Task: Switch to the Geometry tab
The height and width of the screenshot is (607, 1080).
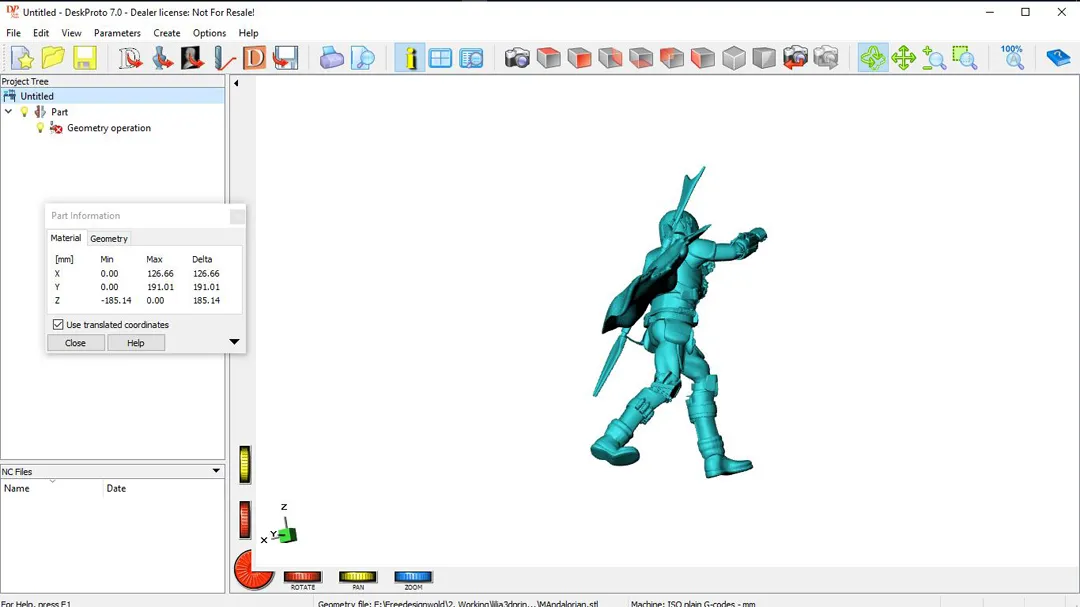Action: click(109, 238)
